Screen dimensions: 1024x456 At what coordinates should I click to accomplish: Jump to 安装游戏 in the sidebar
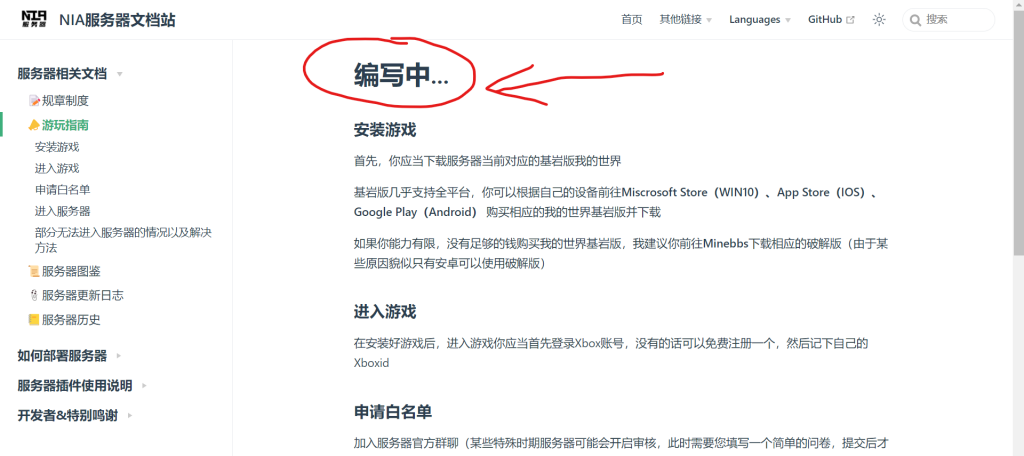(57, 147)
